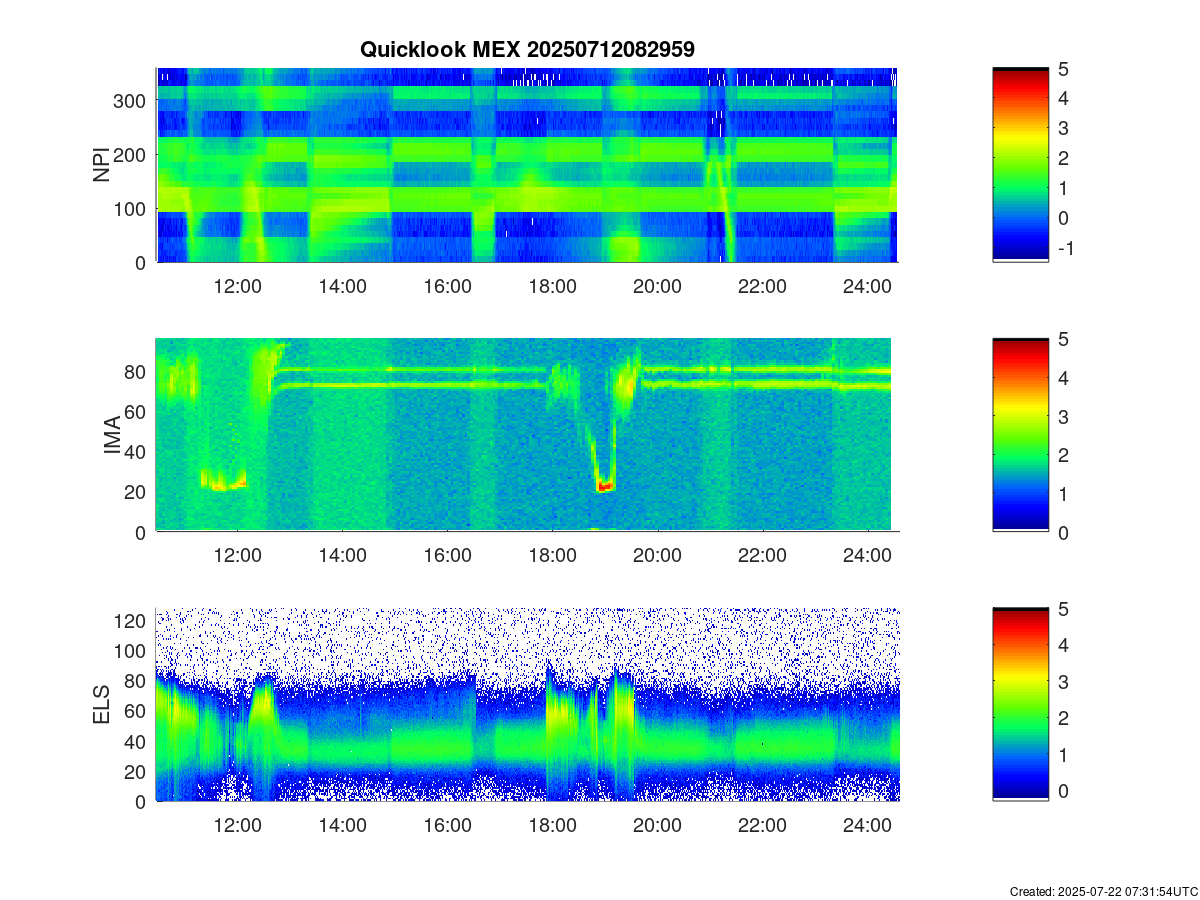Select the 40 tick on ELS y-axis
Viewport: 1200px width, 900px height.
(137, 742)
